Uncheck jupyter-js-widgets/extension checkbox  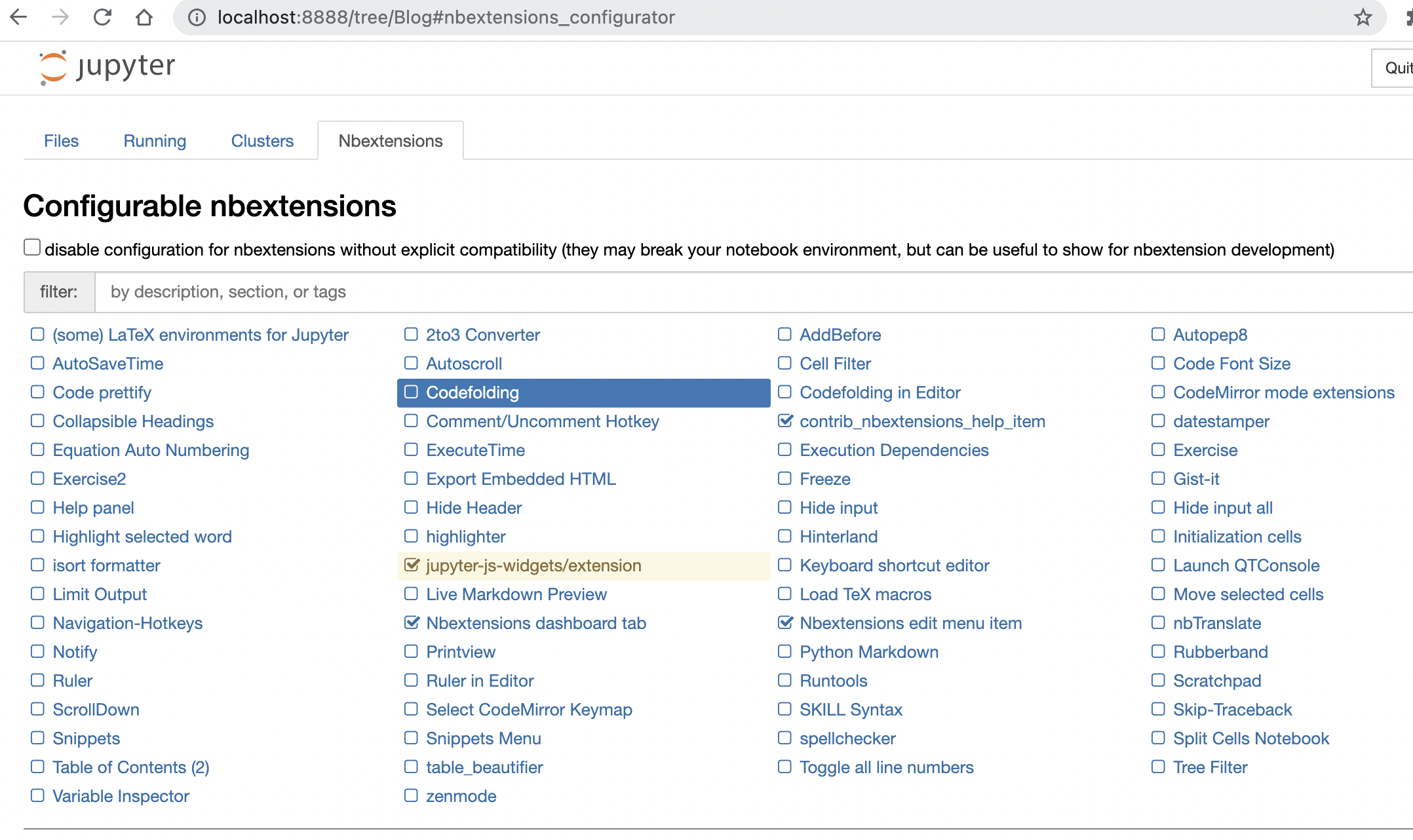pos(411,565)
